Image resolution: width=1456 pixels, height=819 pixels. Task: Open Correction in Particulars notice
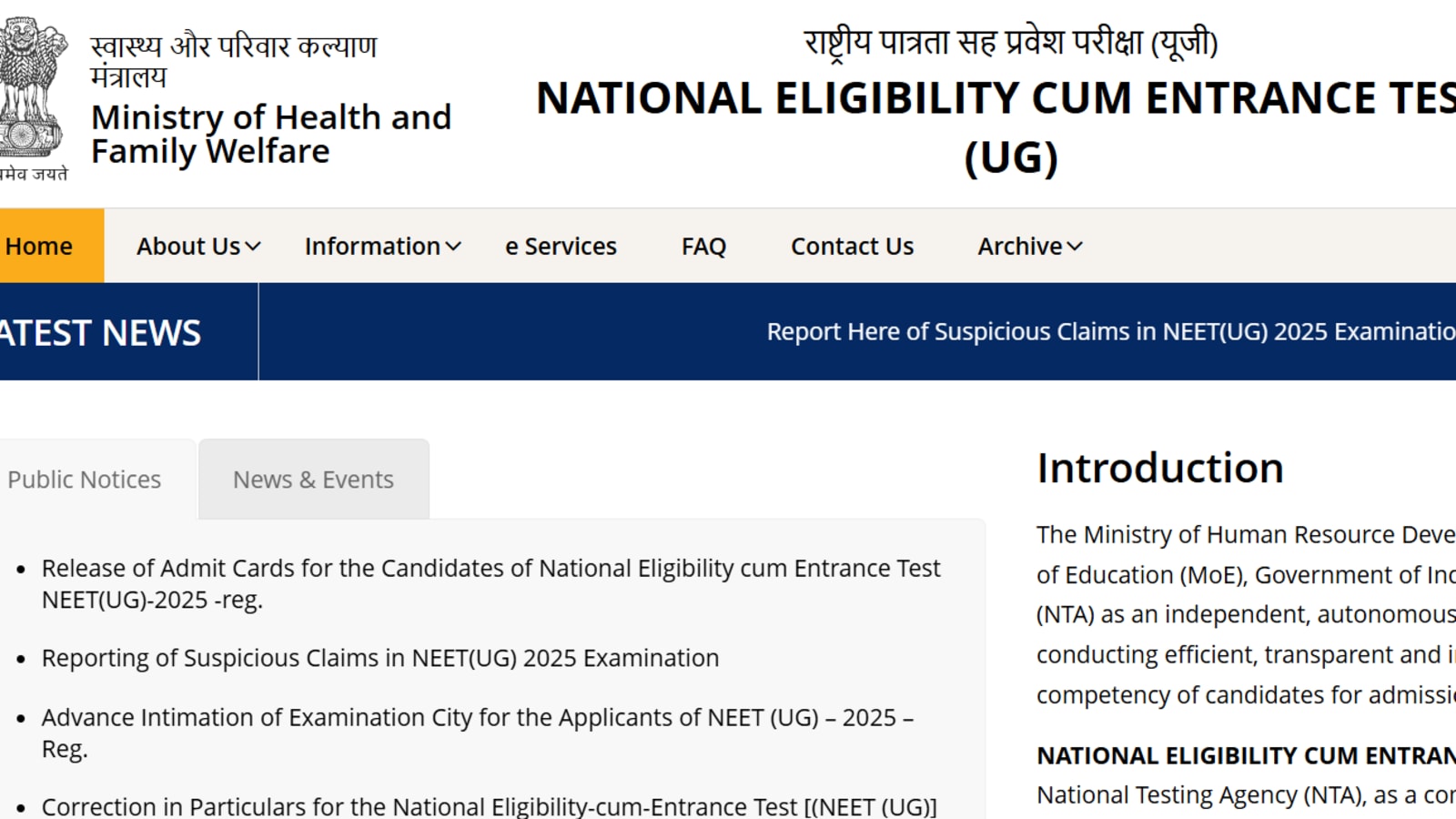coord(489,806)
